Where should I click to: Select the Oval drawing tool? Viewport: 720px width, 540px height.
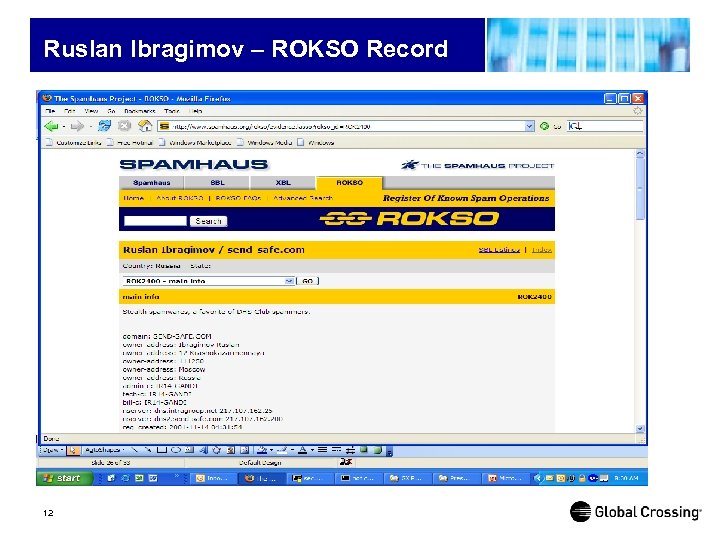tap(175, 450)
